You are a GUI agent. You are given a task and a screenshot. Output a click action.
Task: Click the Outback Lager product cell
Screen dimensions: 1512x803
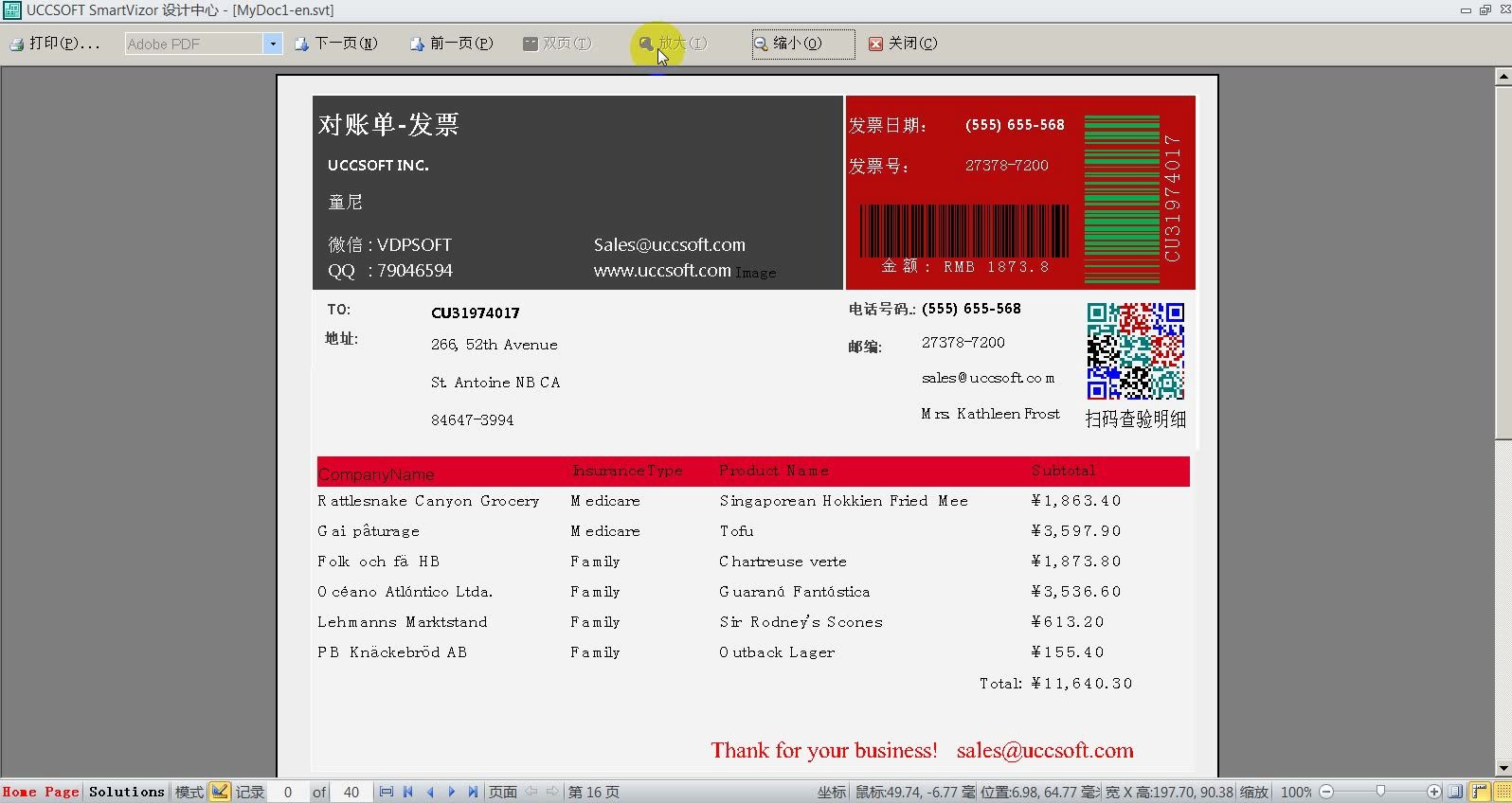(x=777, y=652)
